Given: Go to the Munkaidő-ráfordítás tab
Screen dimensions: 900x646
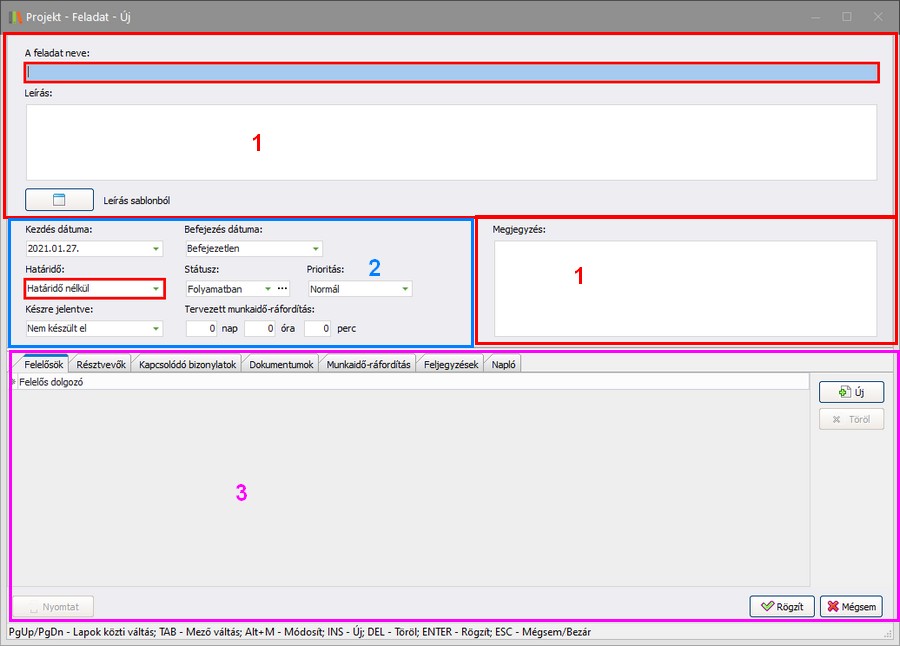Looking at the screenshot, I should [x=368, y=365].
